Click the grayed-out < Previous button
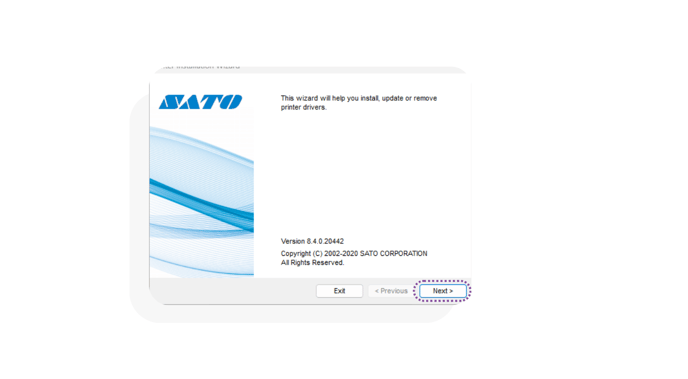This screenshot has width=688, height=379. (x=391, y=291)
